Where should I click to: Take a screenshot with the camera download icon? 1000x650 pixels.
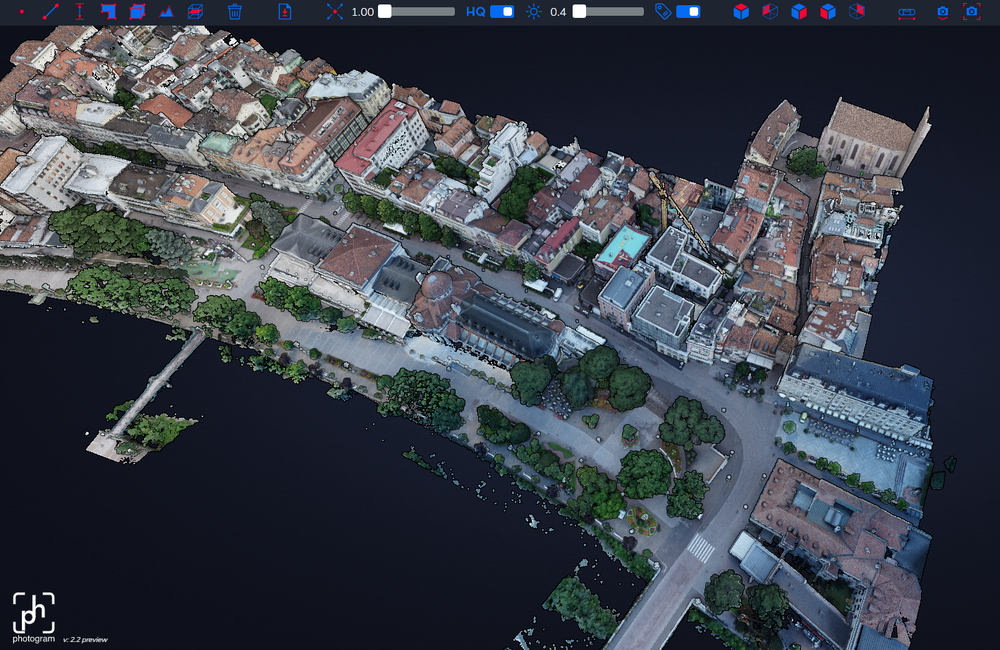(x=943, y=11)
